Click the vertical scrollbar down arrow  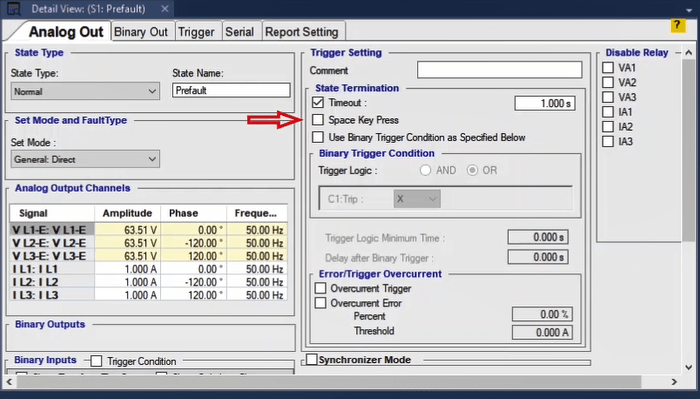point(688,367)
